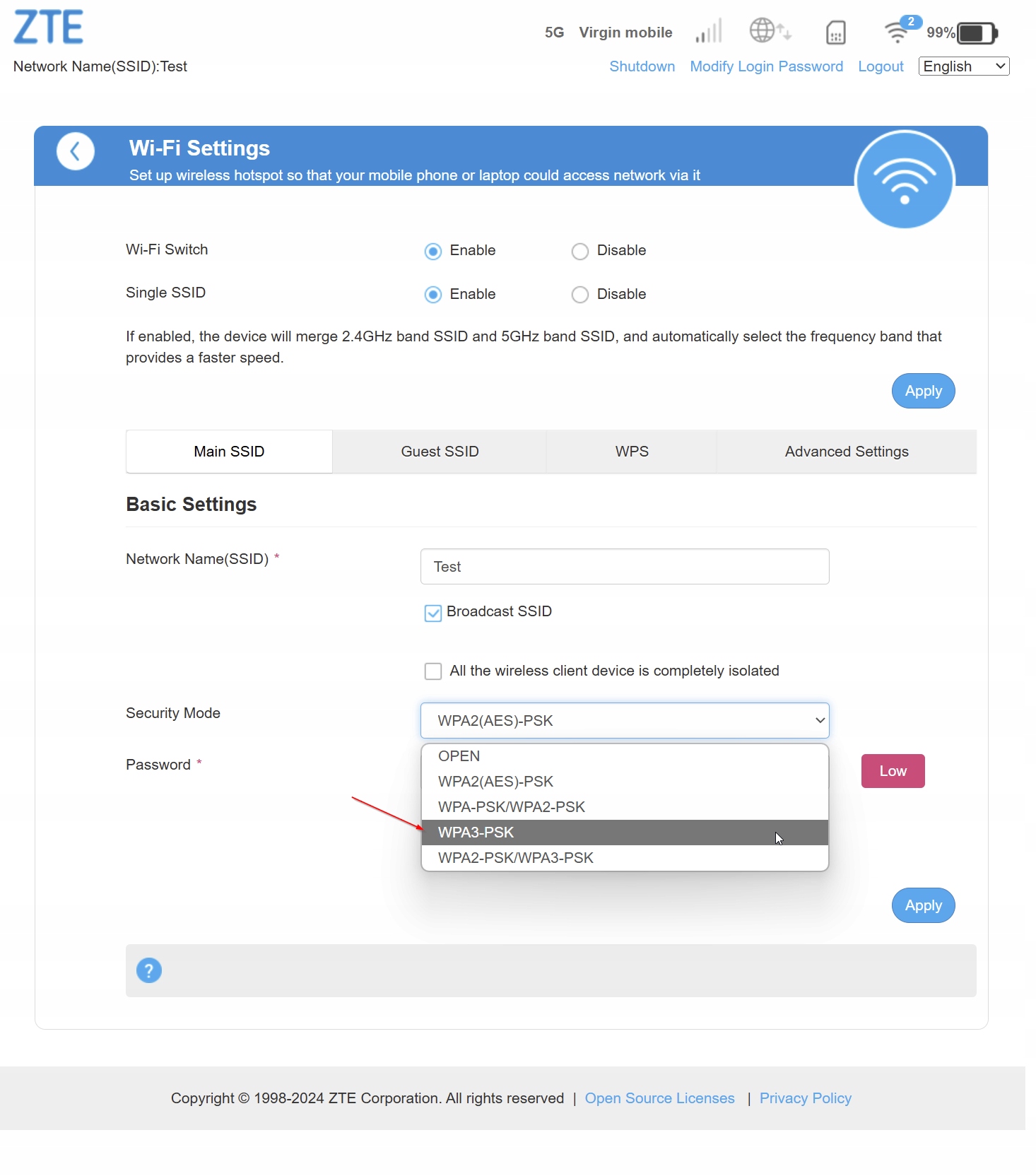Enable wireless client isolation checkbox

[x=433, y=671]
